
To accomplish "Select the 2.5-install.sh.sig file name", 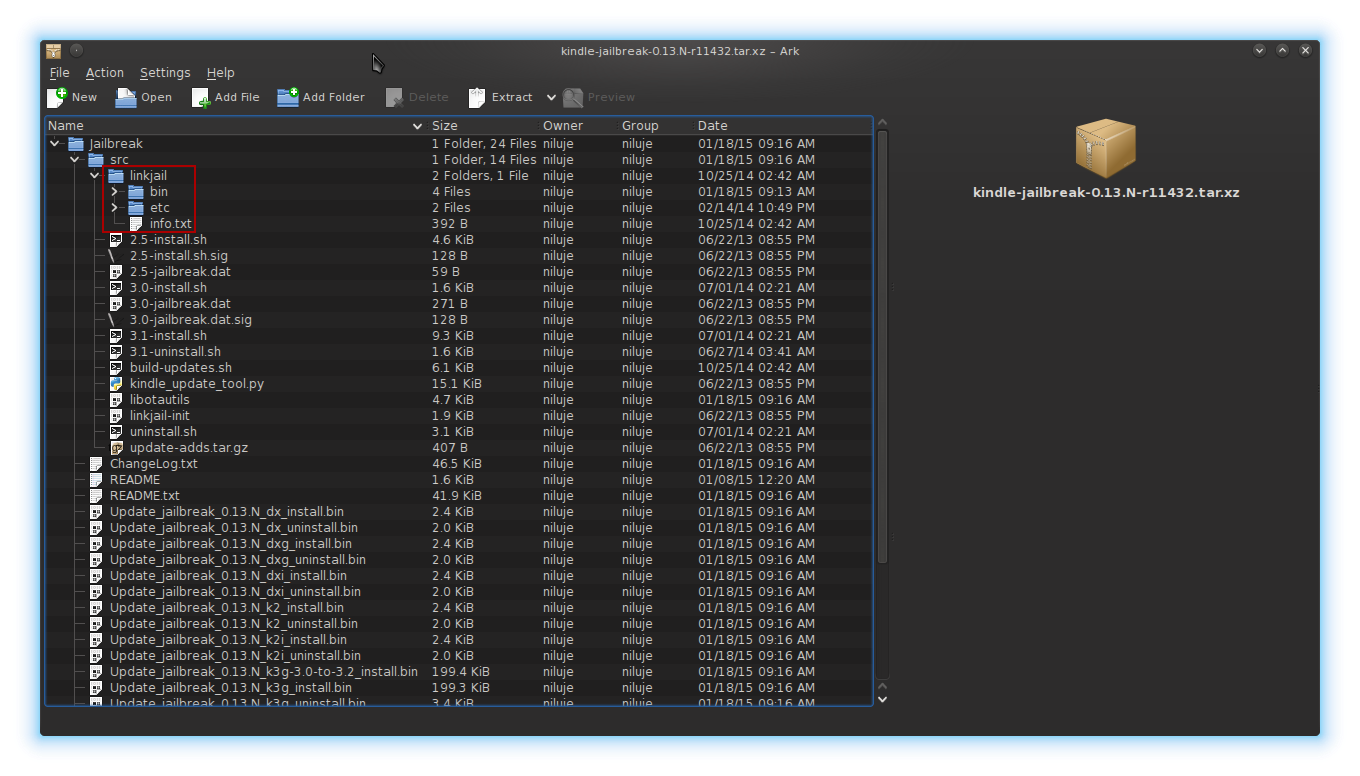I will tap(179, 256).
